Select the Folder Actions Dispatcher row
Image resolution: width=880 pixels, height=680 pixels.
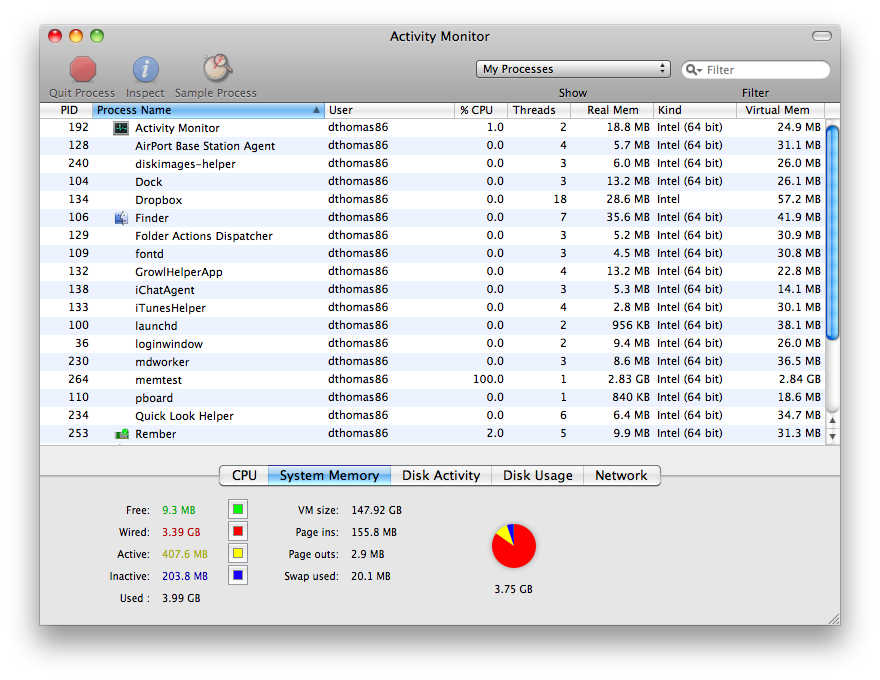tap(433, 235)
